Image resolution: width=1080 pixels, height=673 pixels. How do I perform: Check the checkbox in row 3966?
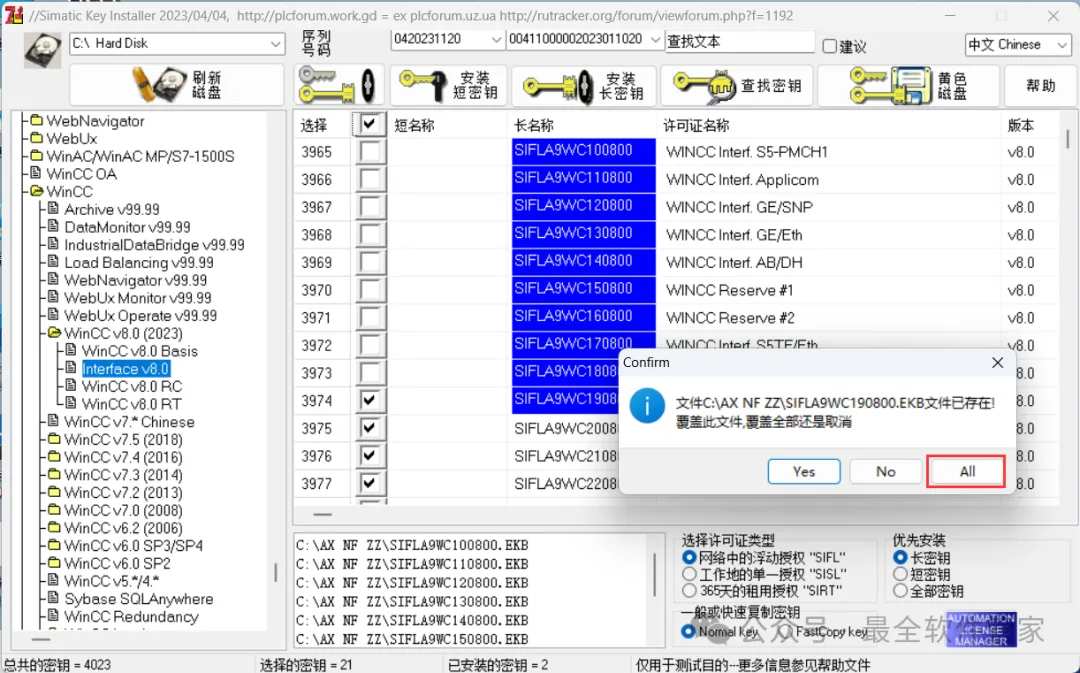pyautogui.click(x=370, y=179)
